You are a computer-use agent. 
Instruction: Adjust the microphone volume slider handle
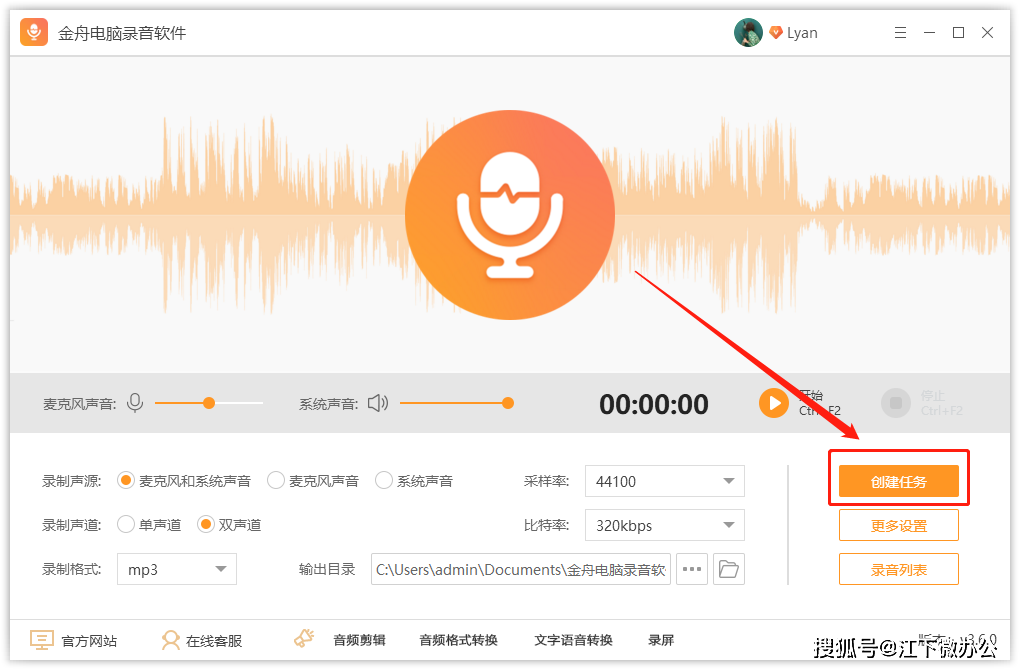point(209,403)
